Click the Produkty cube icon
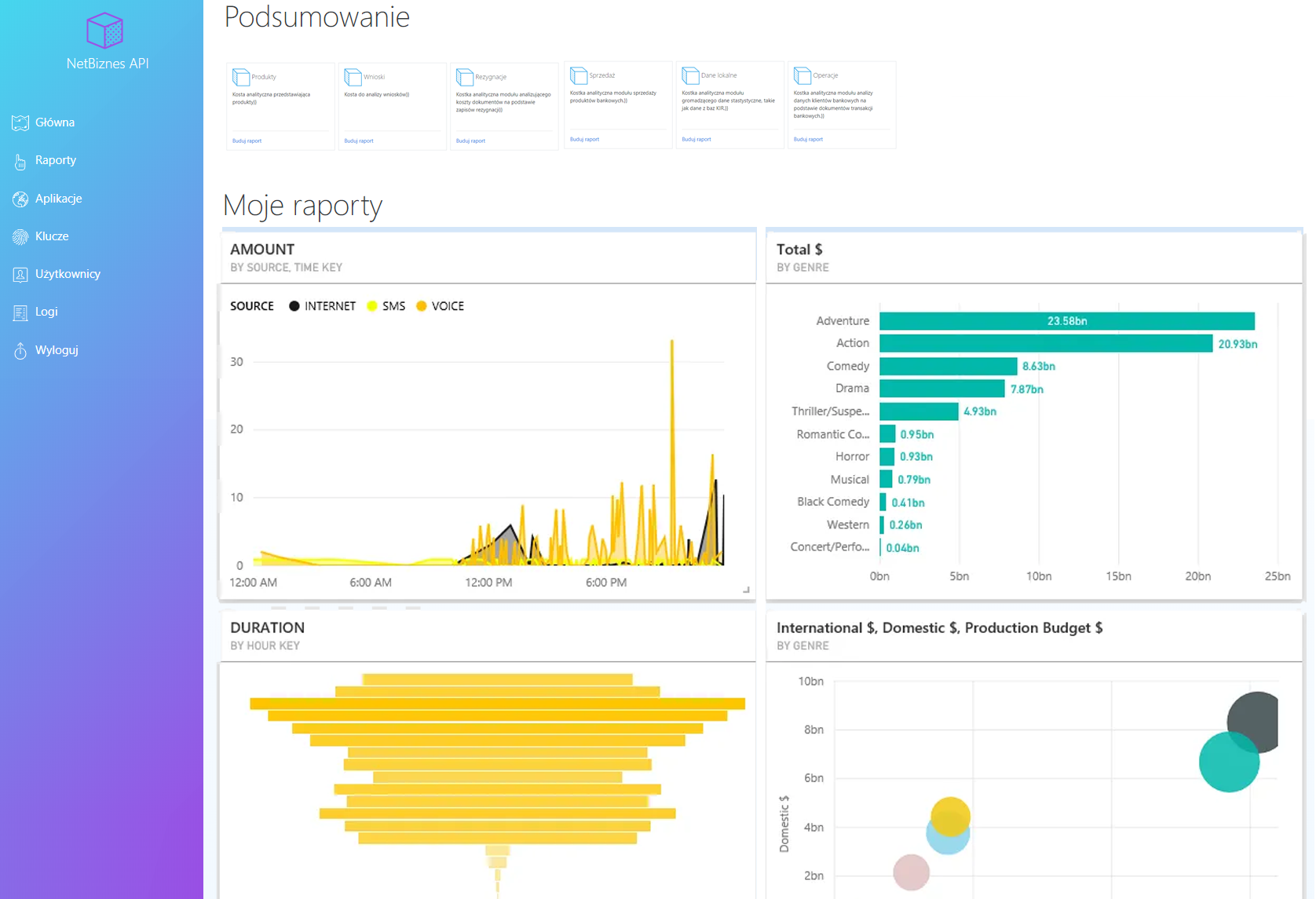Viewport: 1316px width, 899px height. [x=241, y=77]
